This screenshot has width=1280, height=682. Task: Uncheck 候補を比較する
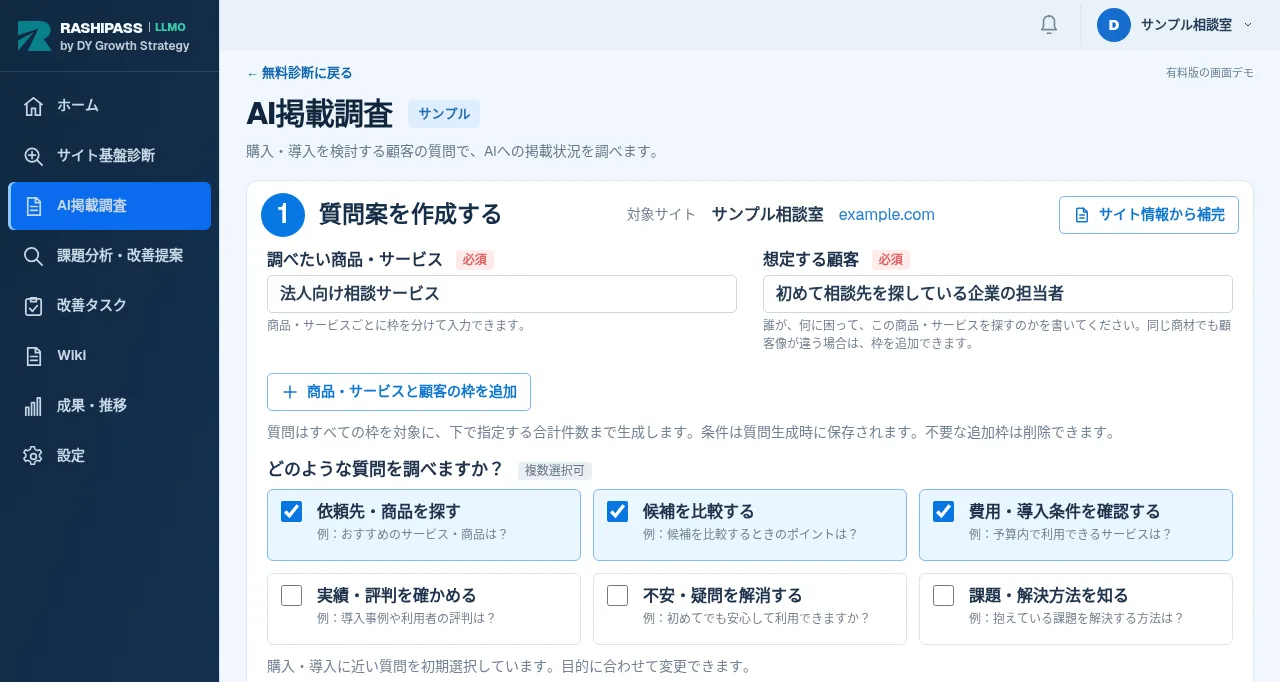[617, 511]
